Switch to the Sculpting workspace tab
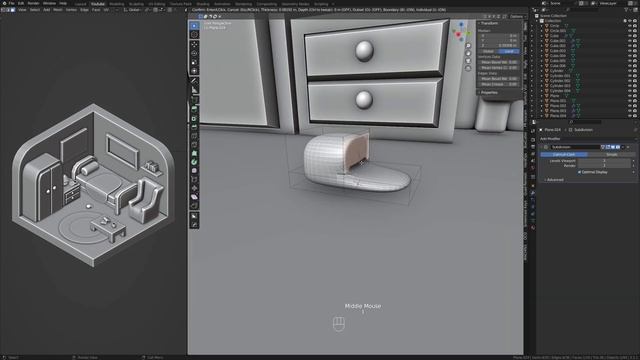The image size is (640, 360). click(x=136, y=4)
